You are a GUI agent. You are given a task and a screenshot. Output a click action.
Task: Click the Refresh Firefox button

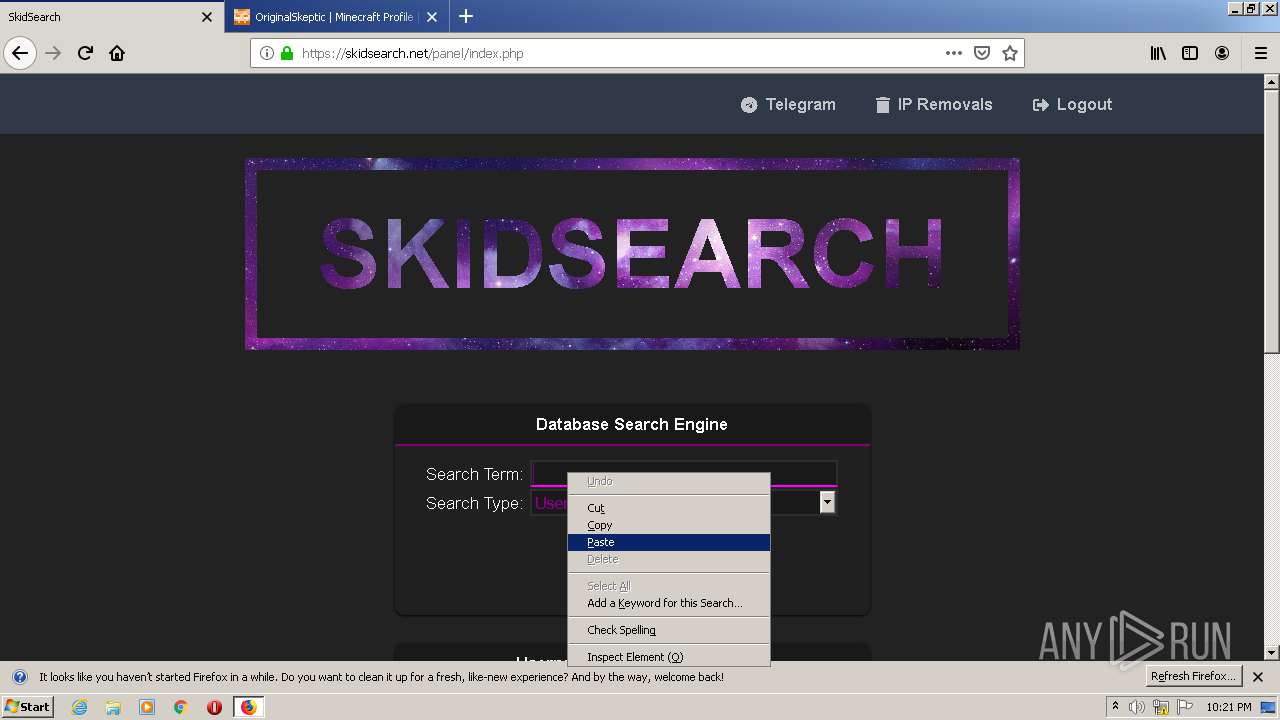coord(1194,676)
